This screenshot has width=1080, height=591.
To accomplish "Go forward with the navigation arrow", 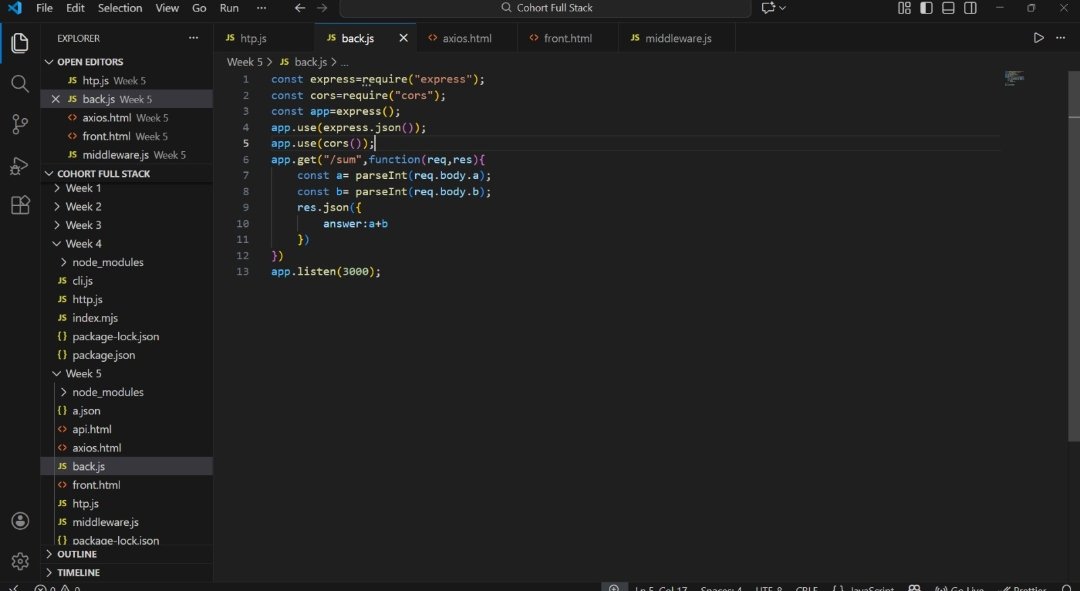I will click(322, 8).
